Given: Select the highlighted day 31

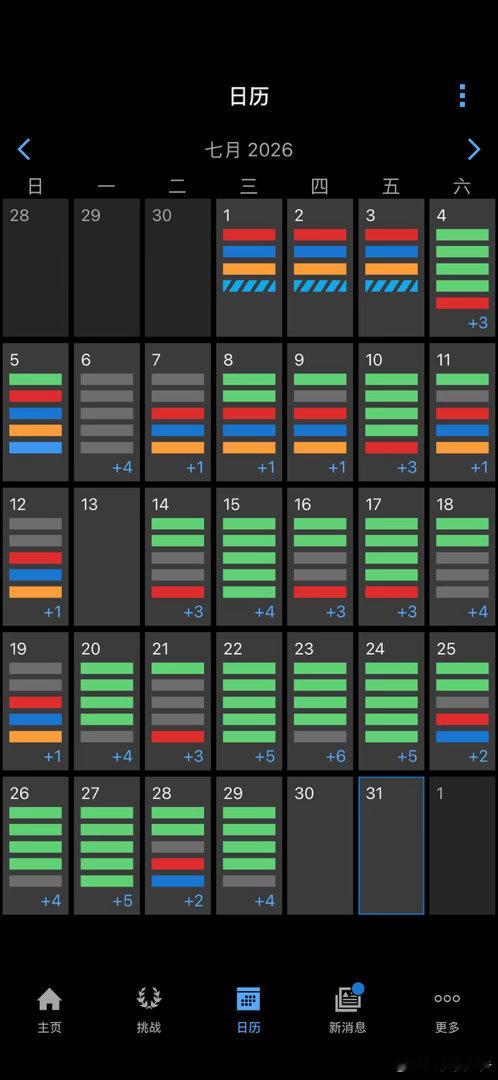Looking at the screenshot, I should (x=391, y=846).
